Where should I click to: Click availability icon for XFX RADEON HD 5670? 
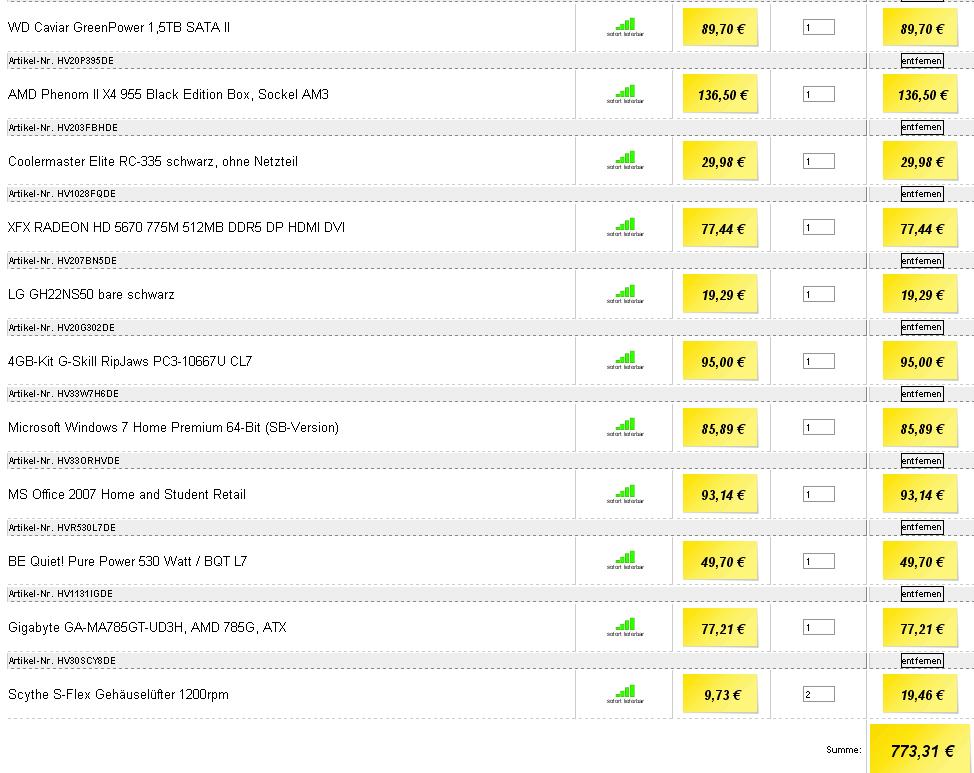point(625,227)
